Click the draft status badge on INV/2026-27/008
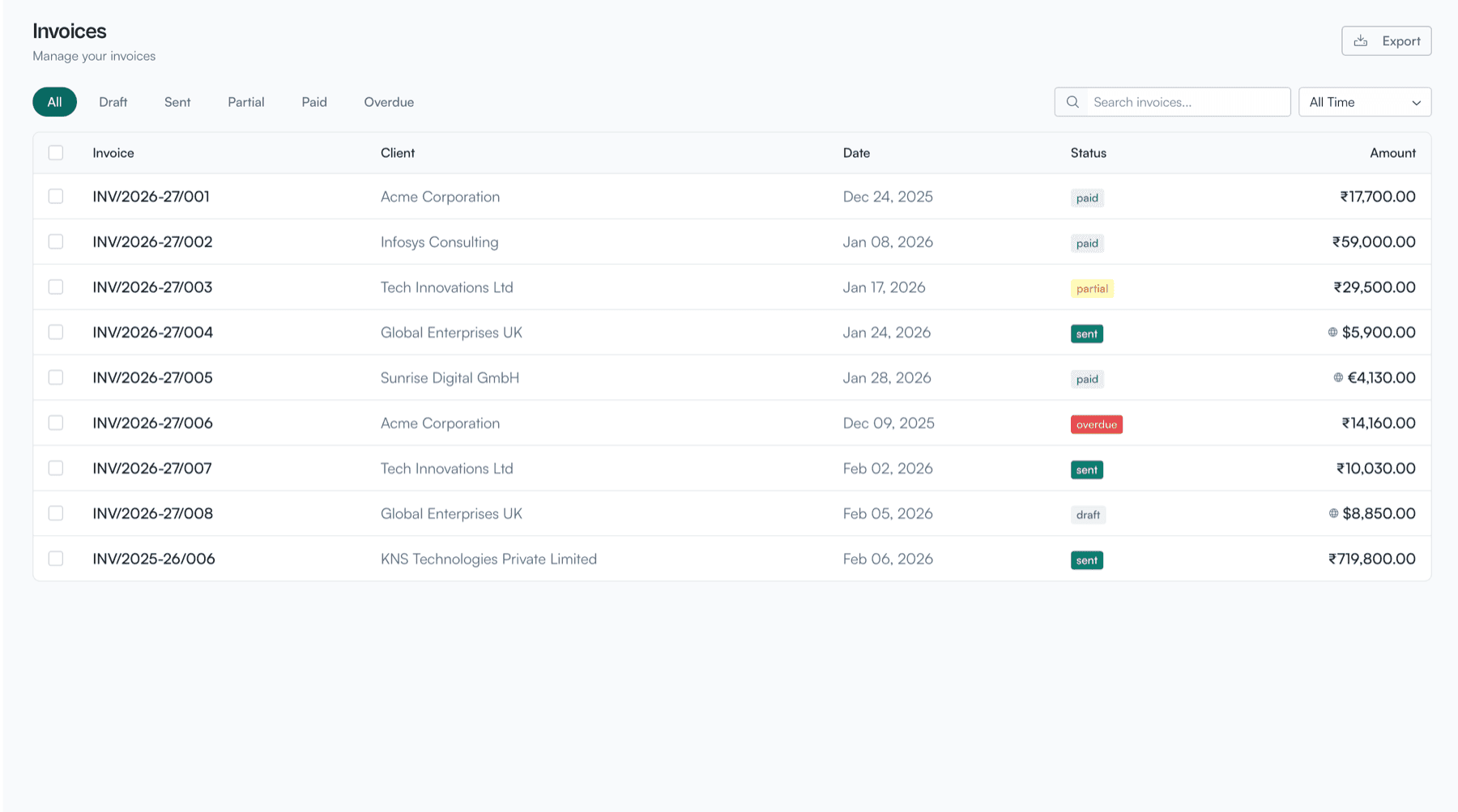The image size is (1458, 812). [x=1088, y=514]
